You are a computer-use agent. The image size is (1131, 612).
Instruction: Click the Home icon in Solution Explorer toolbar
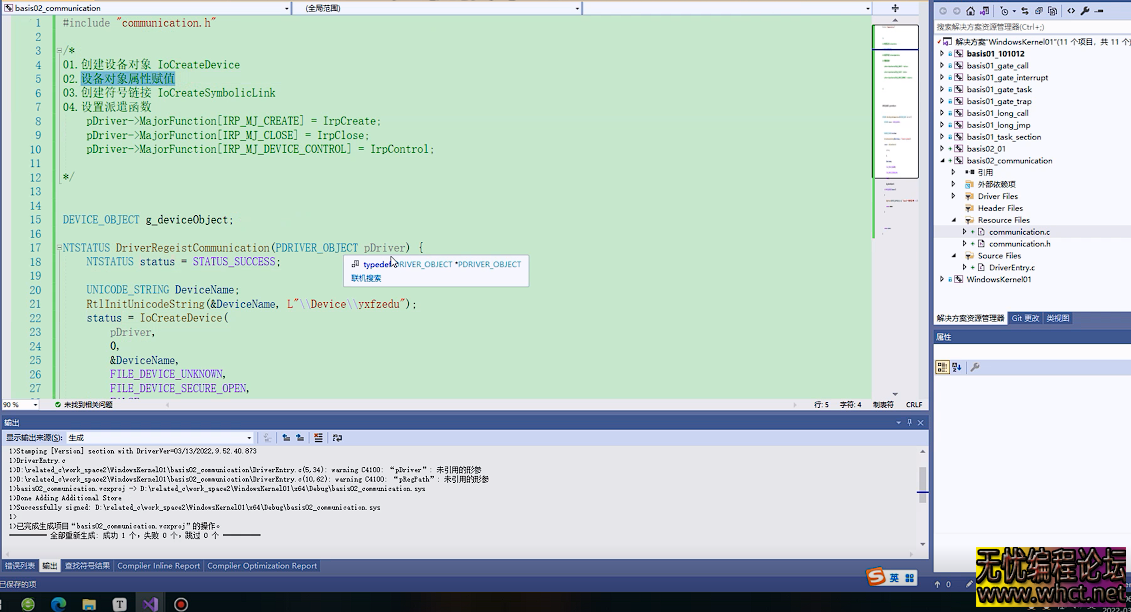(970, 11)
